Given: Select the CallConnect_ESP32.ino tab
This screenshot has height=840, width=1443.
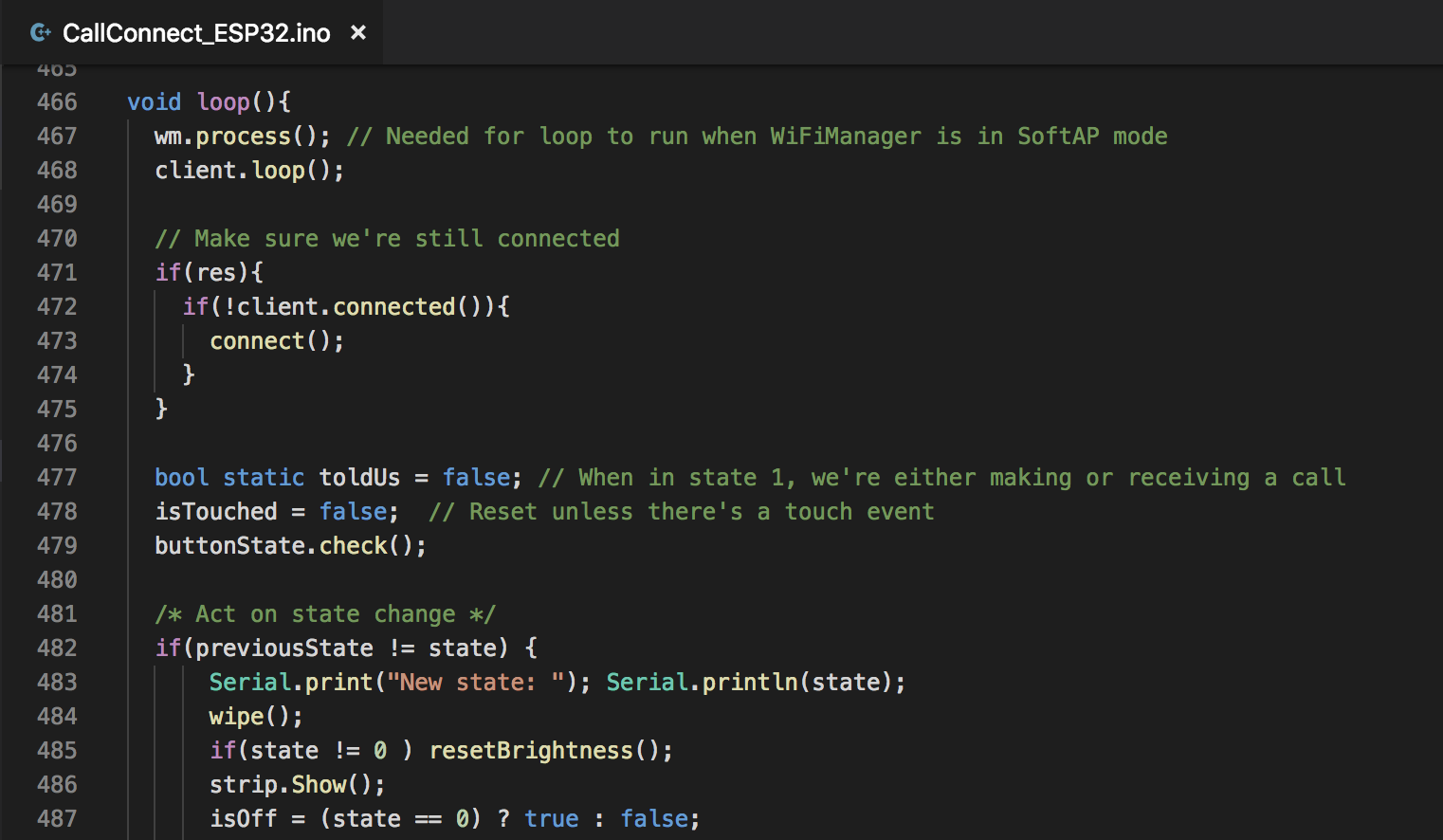Looking at the screenshot, I should (x=192, y=33).
